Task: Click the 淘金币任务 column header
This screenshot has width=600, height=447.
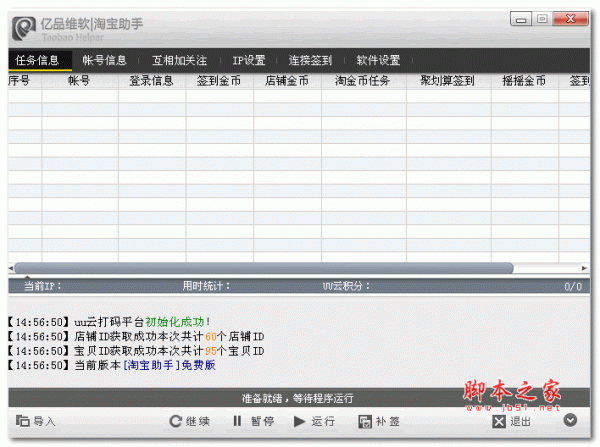Action: pyautogui.click(x=363, y=81)
